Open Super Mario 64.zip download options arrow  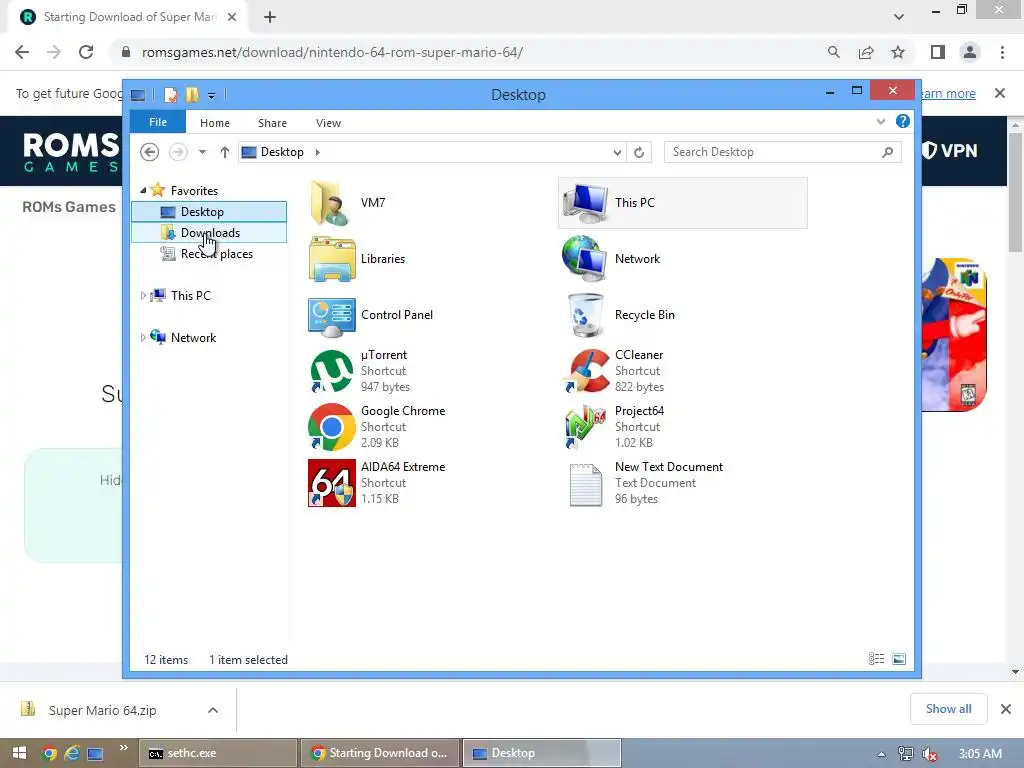tap(213, 710)
